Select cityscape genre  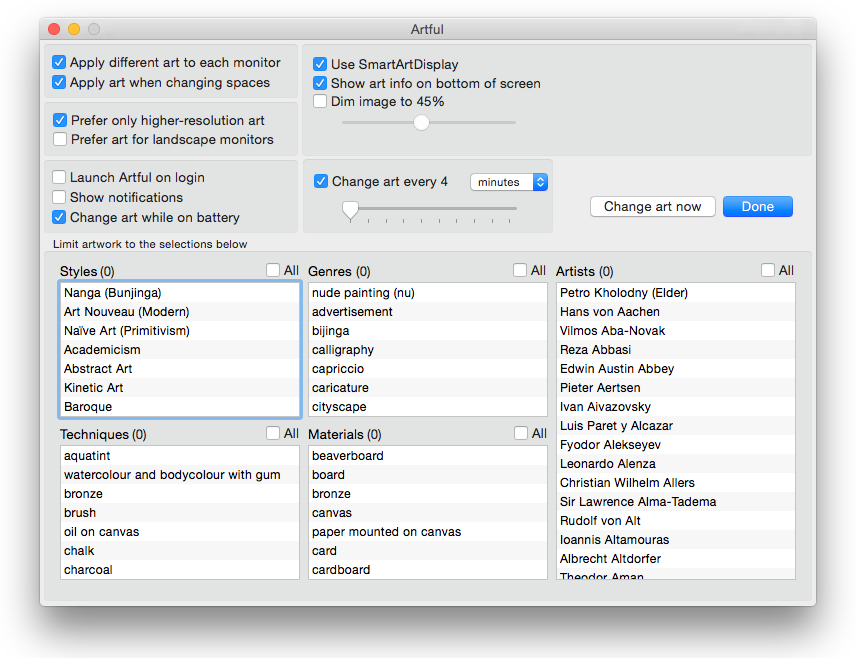pyautogui.click(x=427, y=407)
